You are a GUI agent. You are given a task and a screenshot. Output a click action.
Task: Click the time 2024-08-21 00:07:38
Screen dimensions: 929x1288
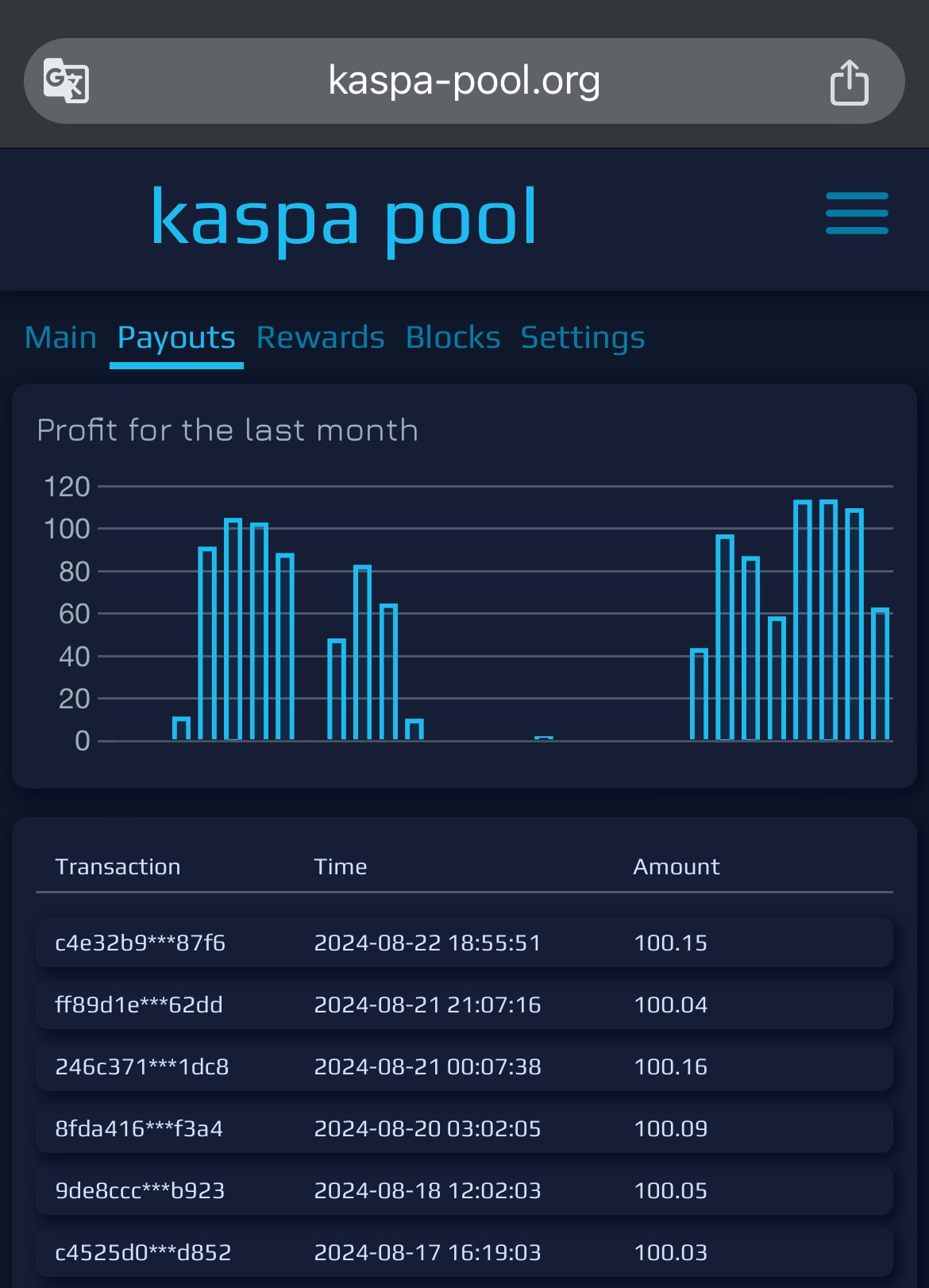[427, 1066]
